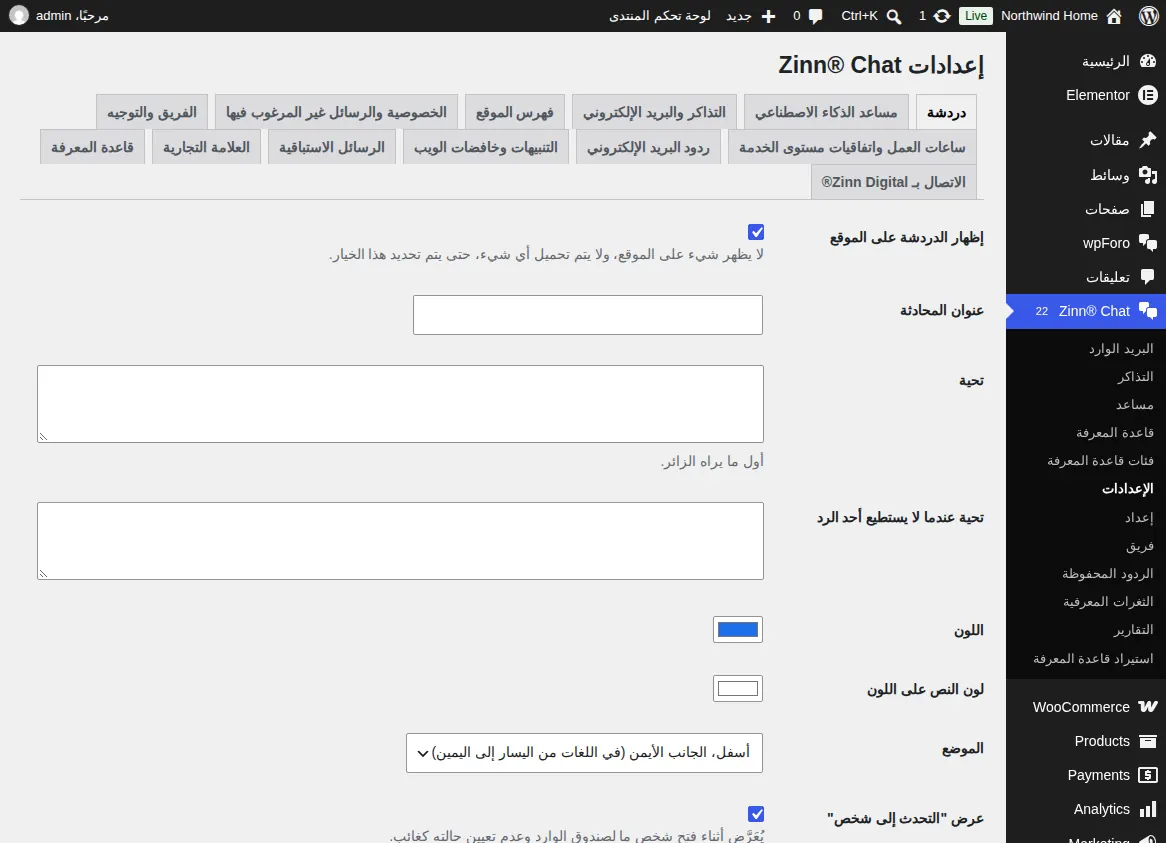Image resolution: width=1166 pixels, height=843 pixels.
Task: Open ساعات العمل واتفاقيات مستوى الخدمة tab
Action: click(852, 147)
